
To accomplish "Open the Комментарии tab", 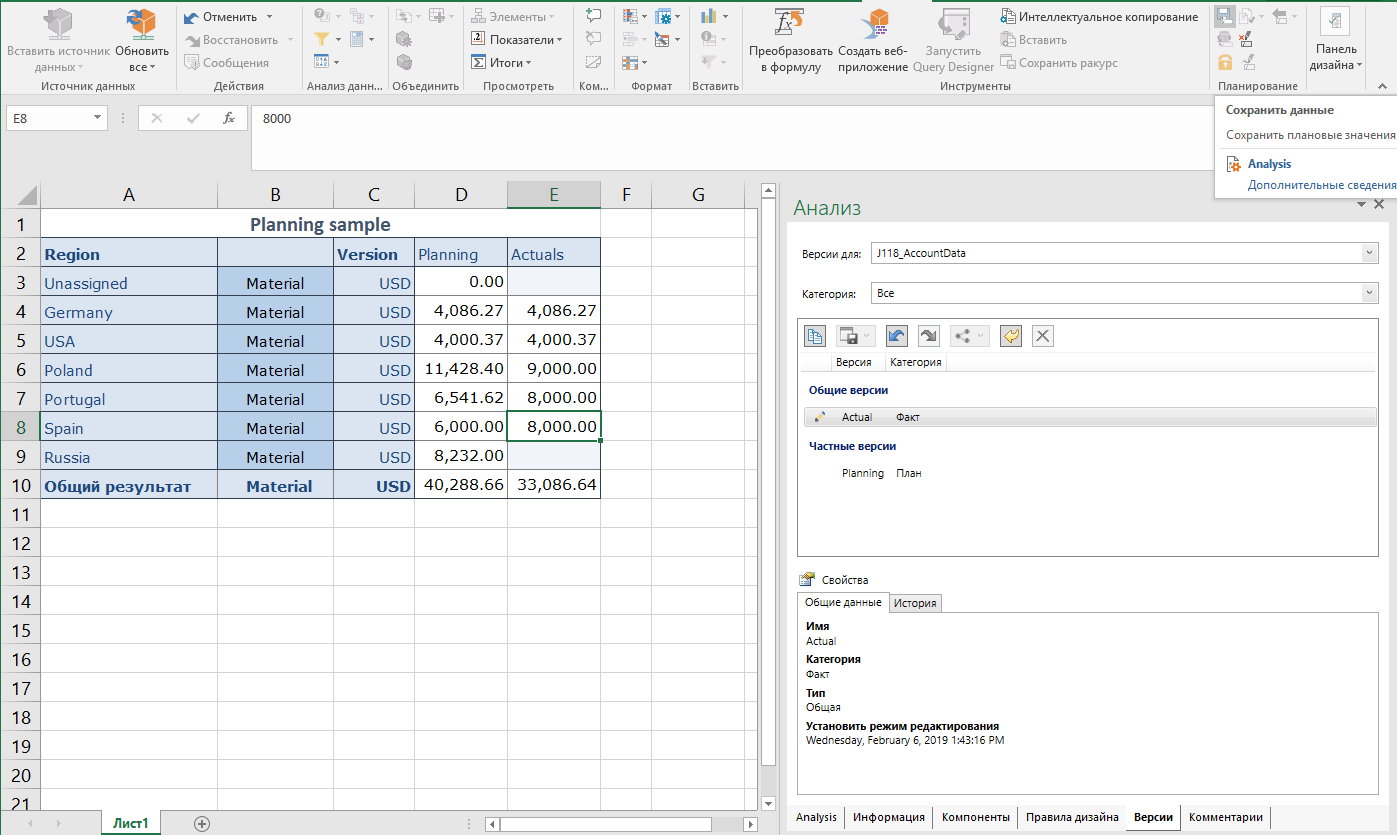I will (1226, 817).
